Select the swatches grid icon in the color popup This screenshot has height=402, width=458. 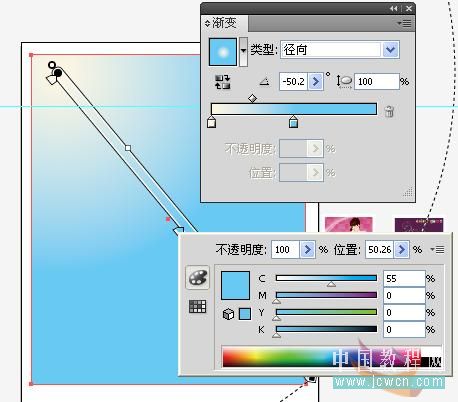[198, 306]
